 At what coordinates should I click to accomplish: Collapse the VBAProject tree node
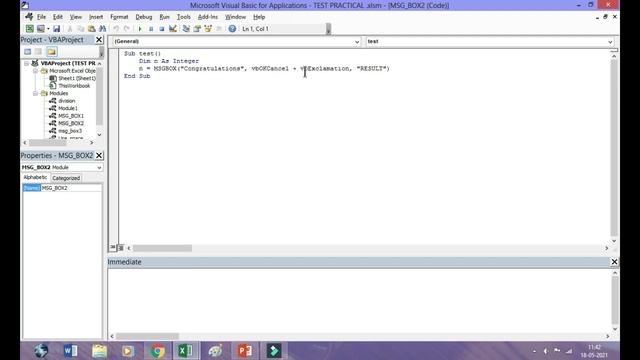click(27, 63)
